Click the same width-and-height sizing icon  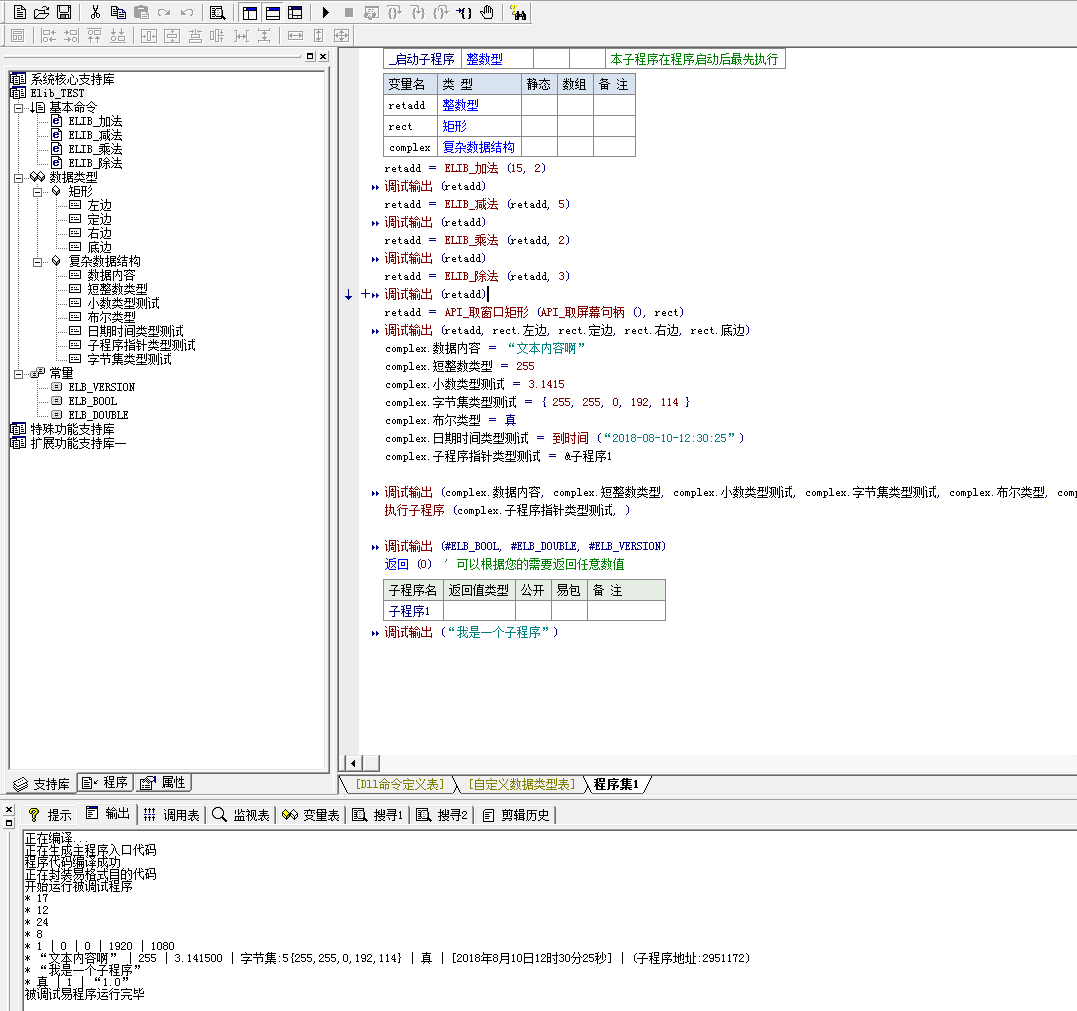[x=341, y=36]
